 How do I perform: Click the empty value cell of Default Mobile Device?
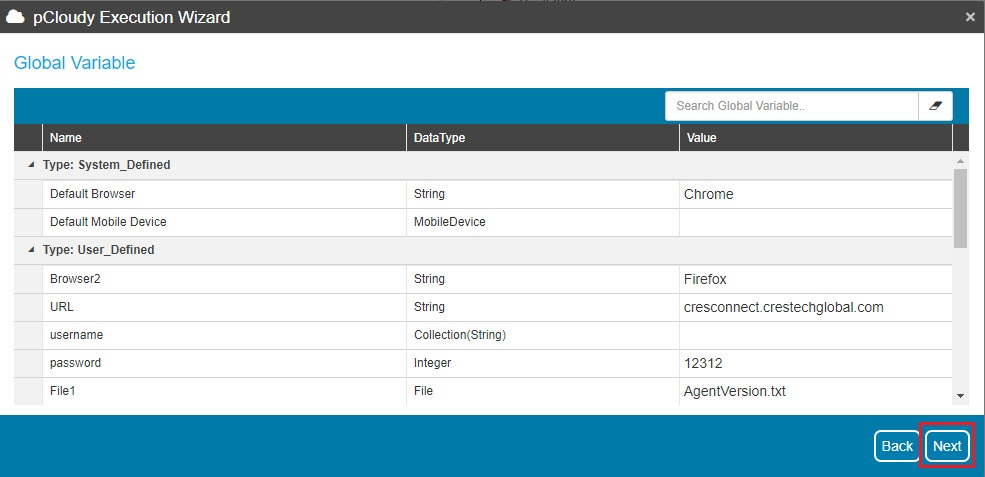click(x=816, y=222)
